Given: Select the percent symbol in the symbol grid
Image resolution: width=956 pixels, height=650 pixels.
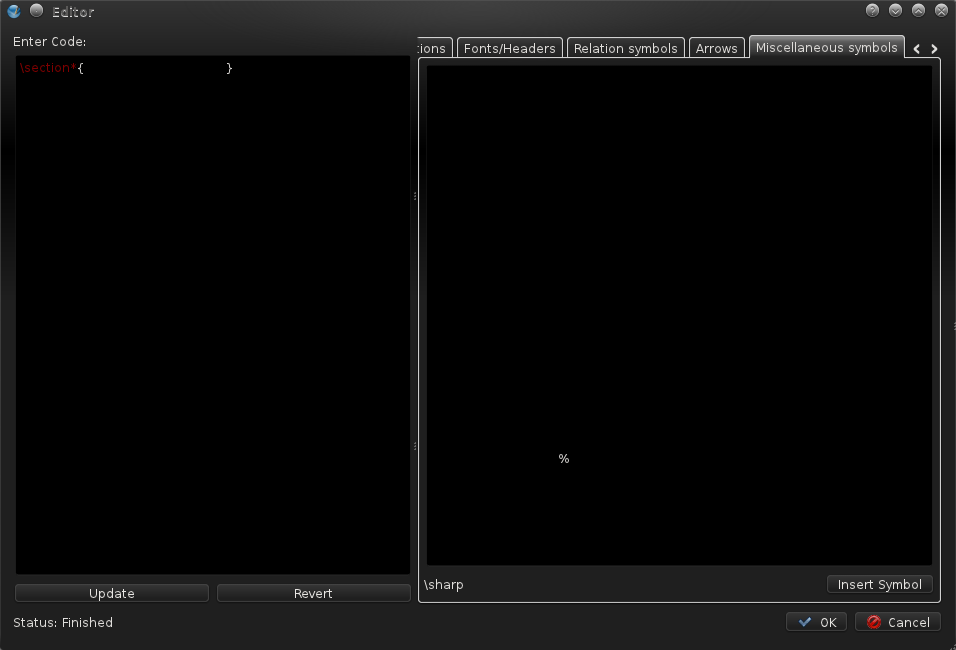Looking at the screenshot, I should click(x=564, y=459).
